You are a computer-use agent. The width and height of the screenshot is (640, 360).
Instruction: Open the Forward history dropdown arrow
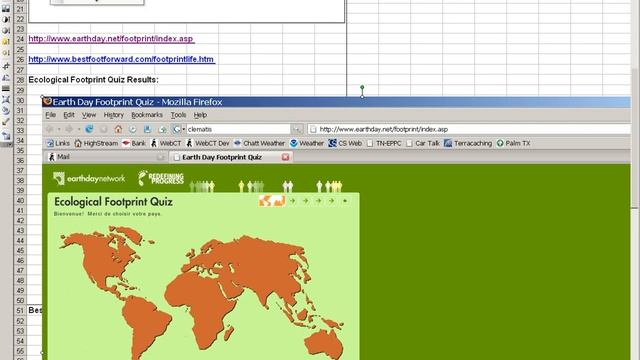click(x=78, y=129)
